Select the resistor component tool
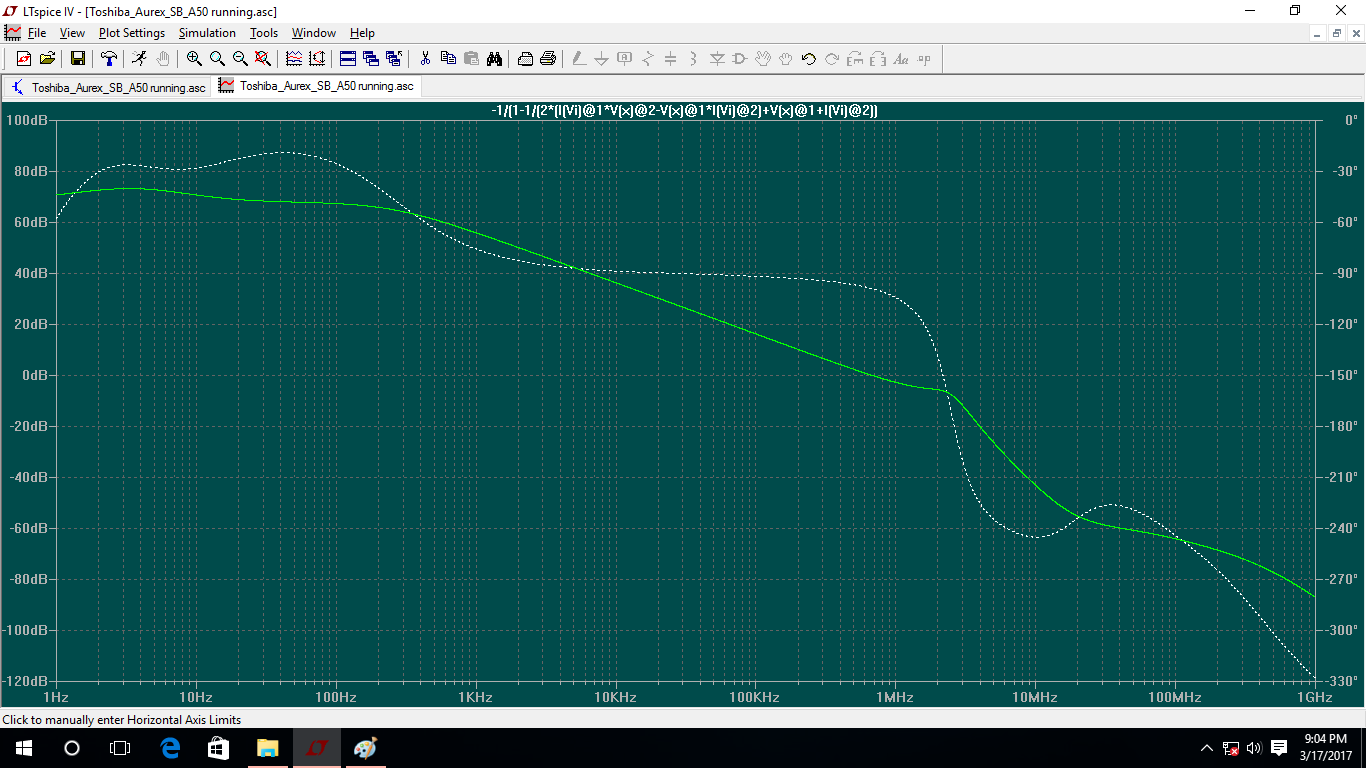This screenshot has height=768, width=1366. click(x=648, y=59)
